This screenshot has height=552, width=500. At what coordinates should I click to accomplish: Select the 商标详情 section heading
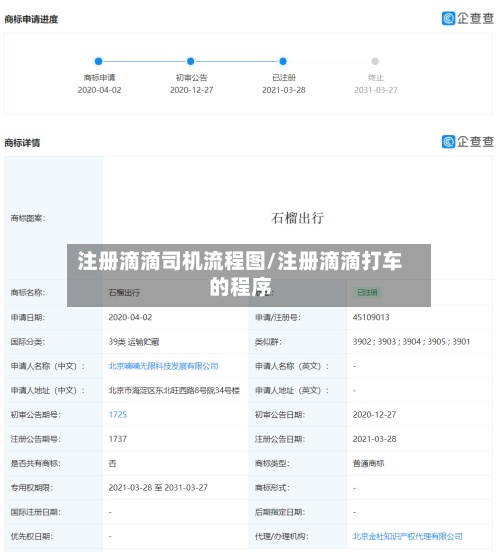[x=22, y=143]
